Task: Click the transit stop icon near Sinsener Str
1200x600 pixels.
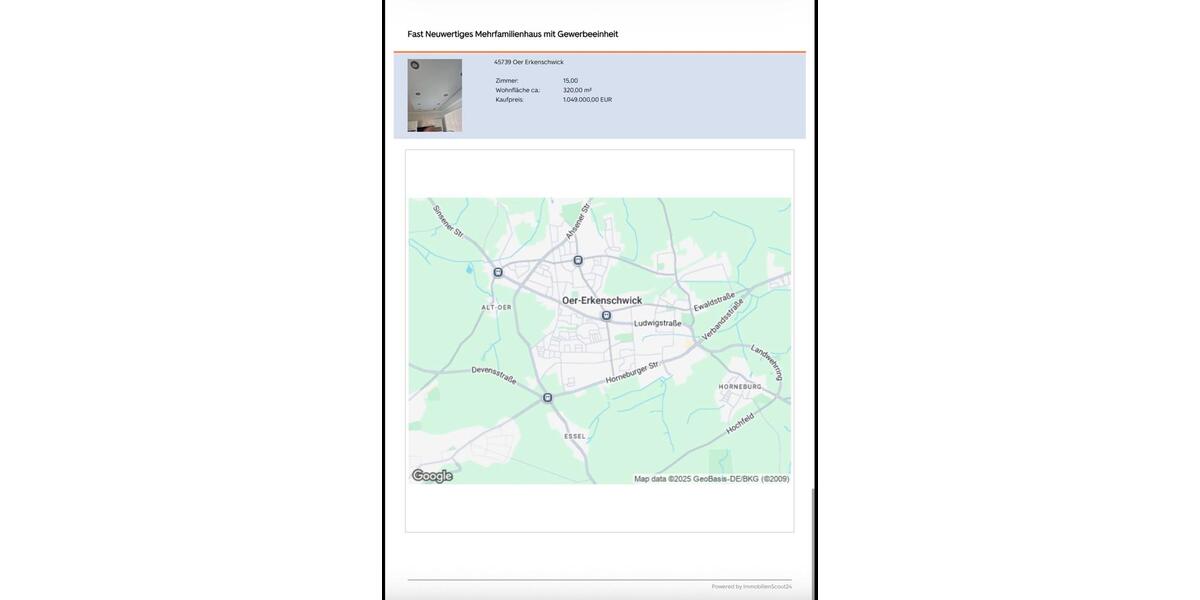Action: point(498,272)
